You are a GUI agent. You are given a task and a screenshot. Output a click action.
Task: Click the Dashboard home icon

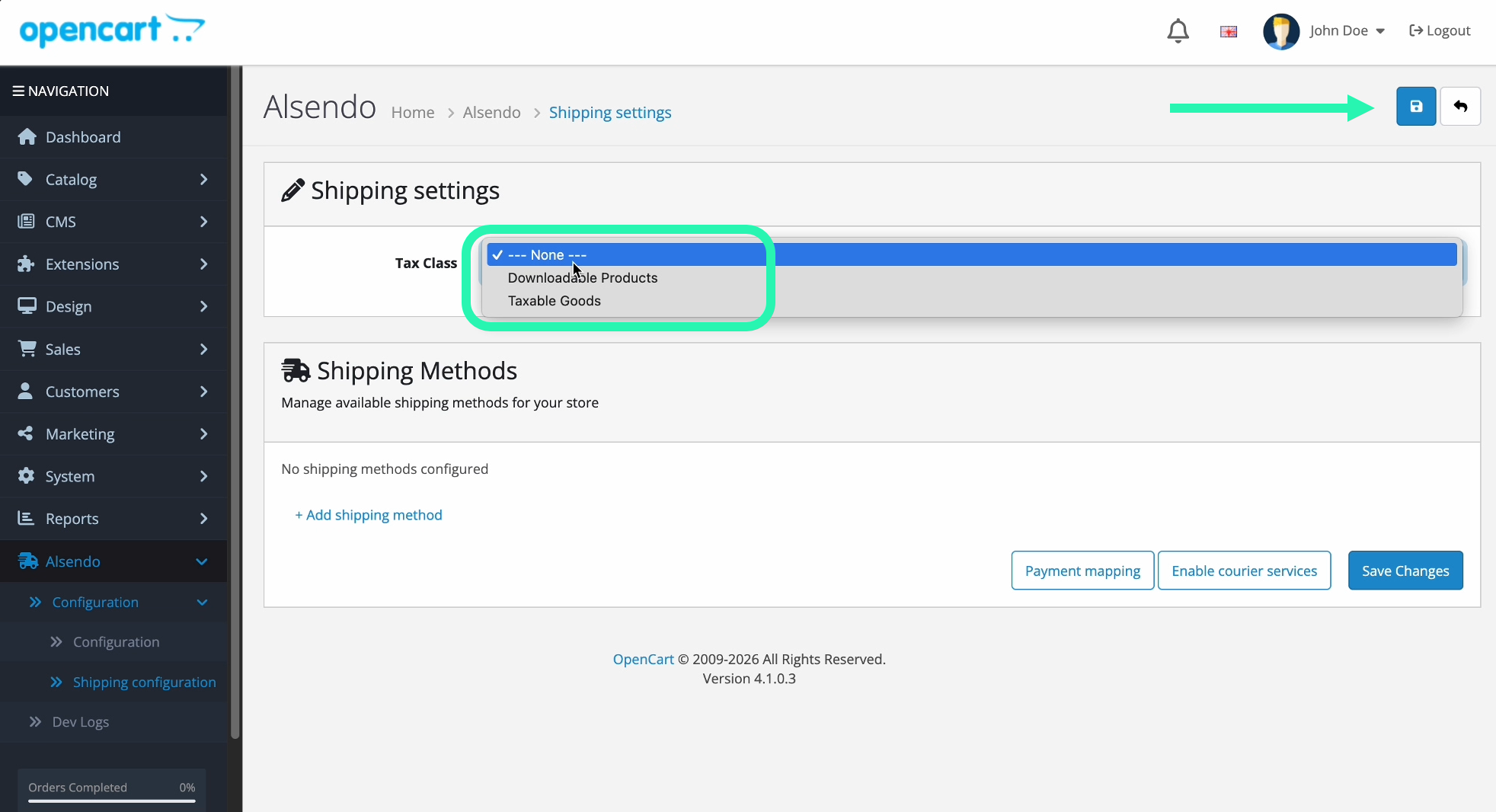[x=27, y=136]
